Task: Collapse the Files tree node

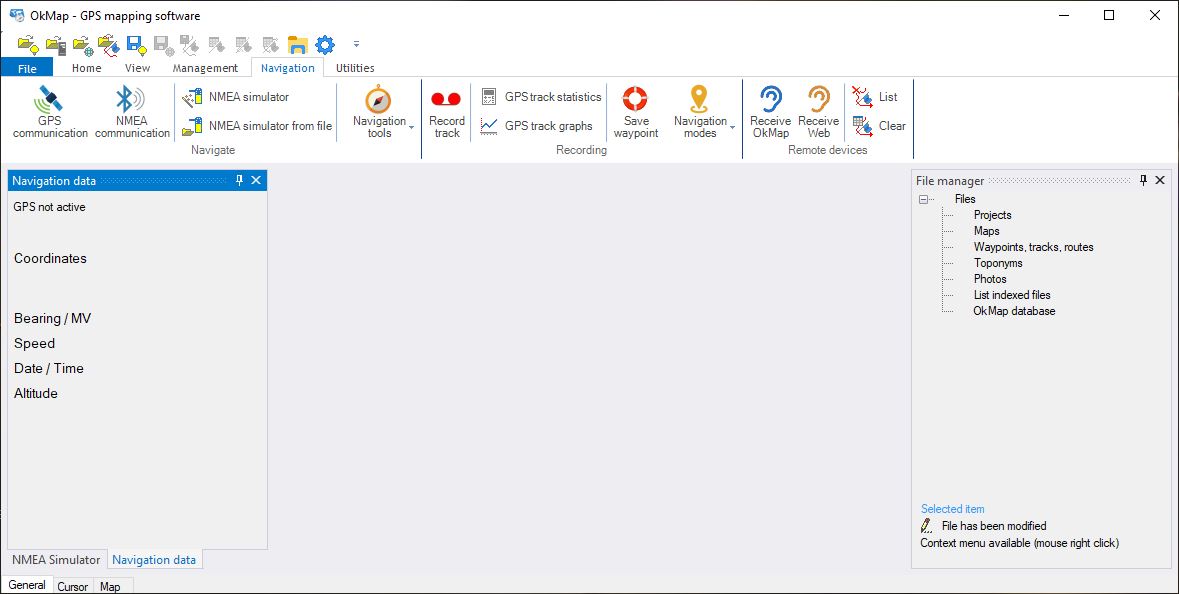Action: 923,199
